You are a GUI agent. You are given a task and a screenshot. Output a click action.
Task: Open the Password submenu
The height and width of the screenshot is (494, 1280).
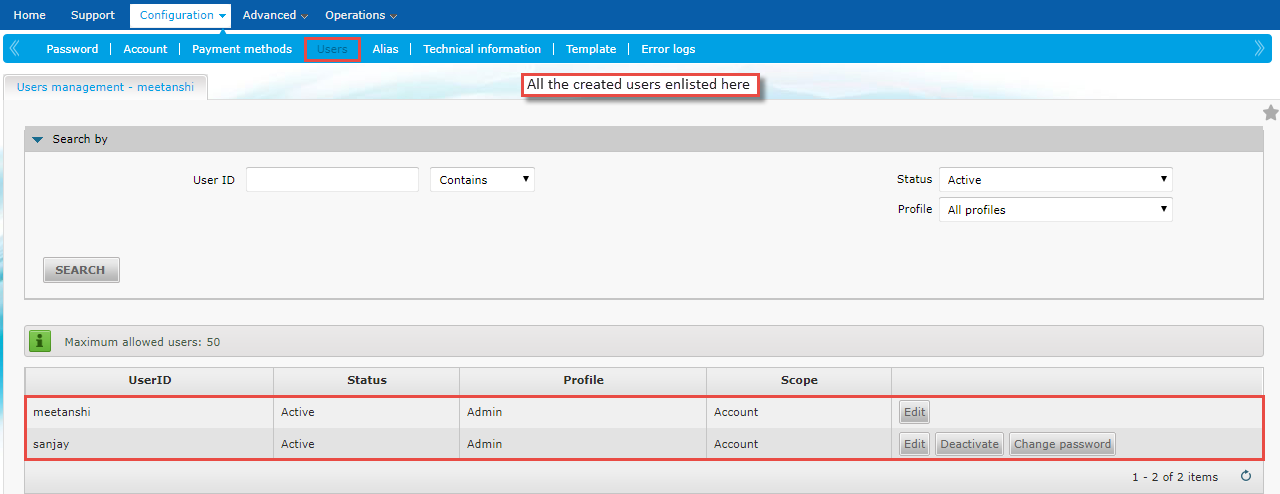pos(72,49)
